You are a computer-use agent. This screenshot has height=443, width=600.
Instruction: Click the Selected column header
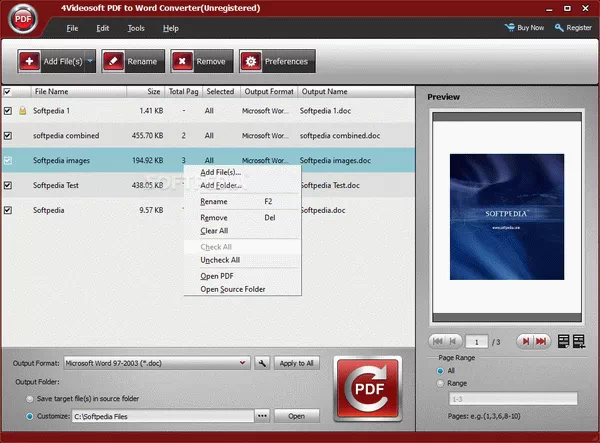(221, 92)
